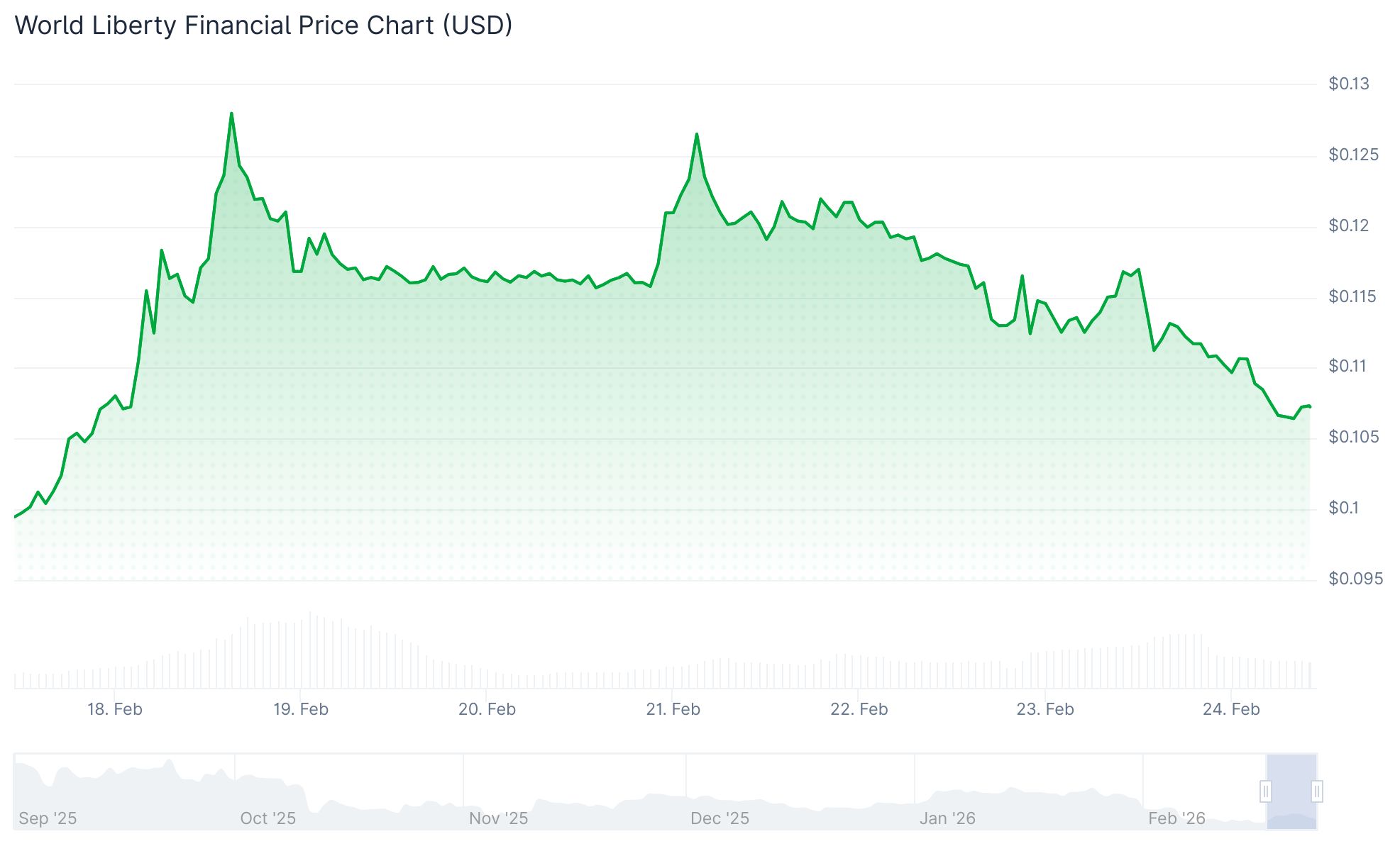Screen dimensions: 1400x851
Task: Click the highest price peak on the chart
Action: click(231, 112)
